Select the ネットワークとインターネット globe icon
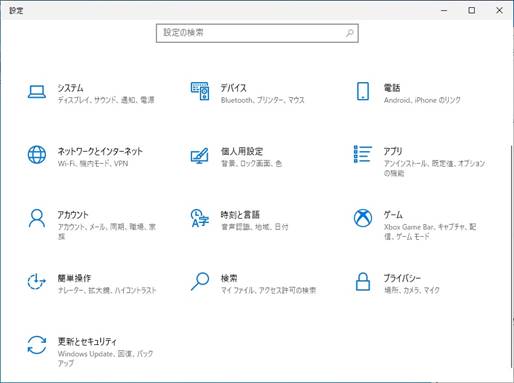514x383 pixels. (x=37, y=155)
